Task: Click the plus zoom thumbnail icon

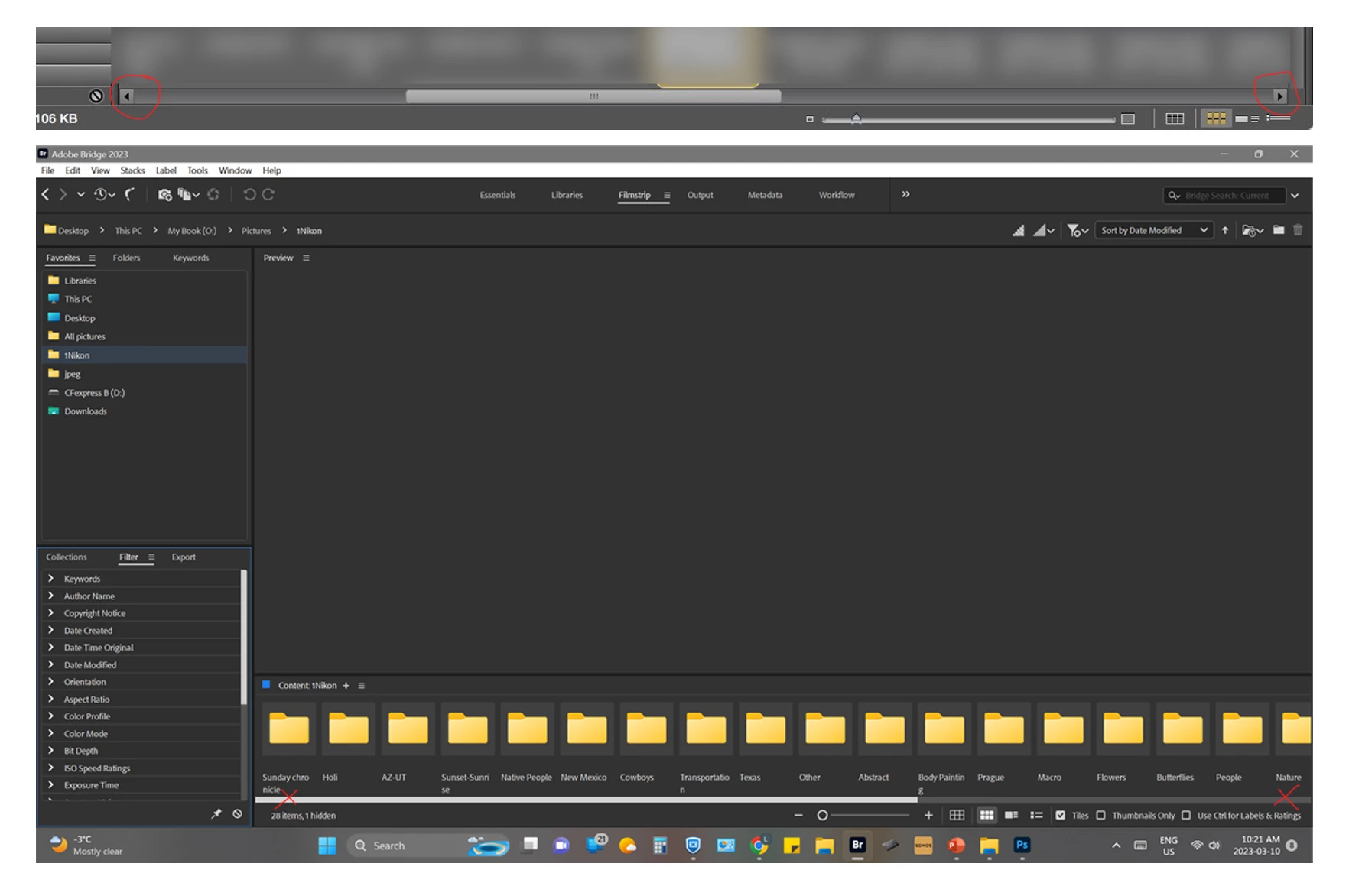Action: click(928, 816)
